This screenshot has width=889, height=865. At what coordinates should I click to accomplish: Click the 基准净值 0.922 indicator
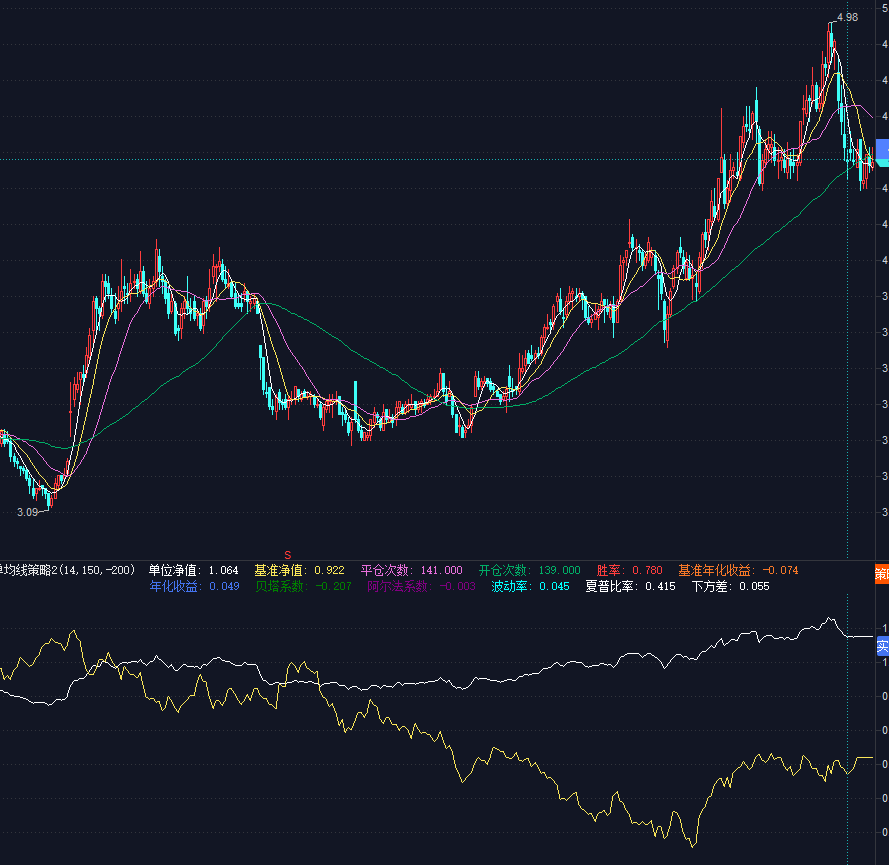(299, 570)
